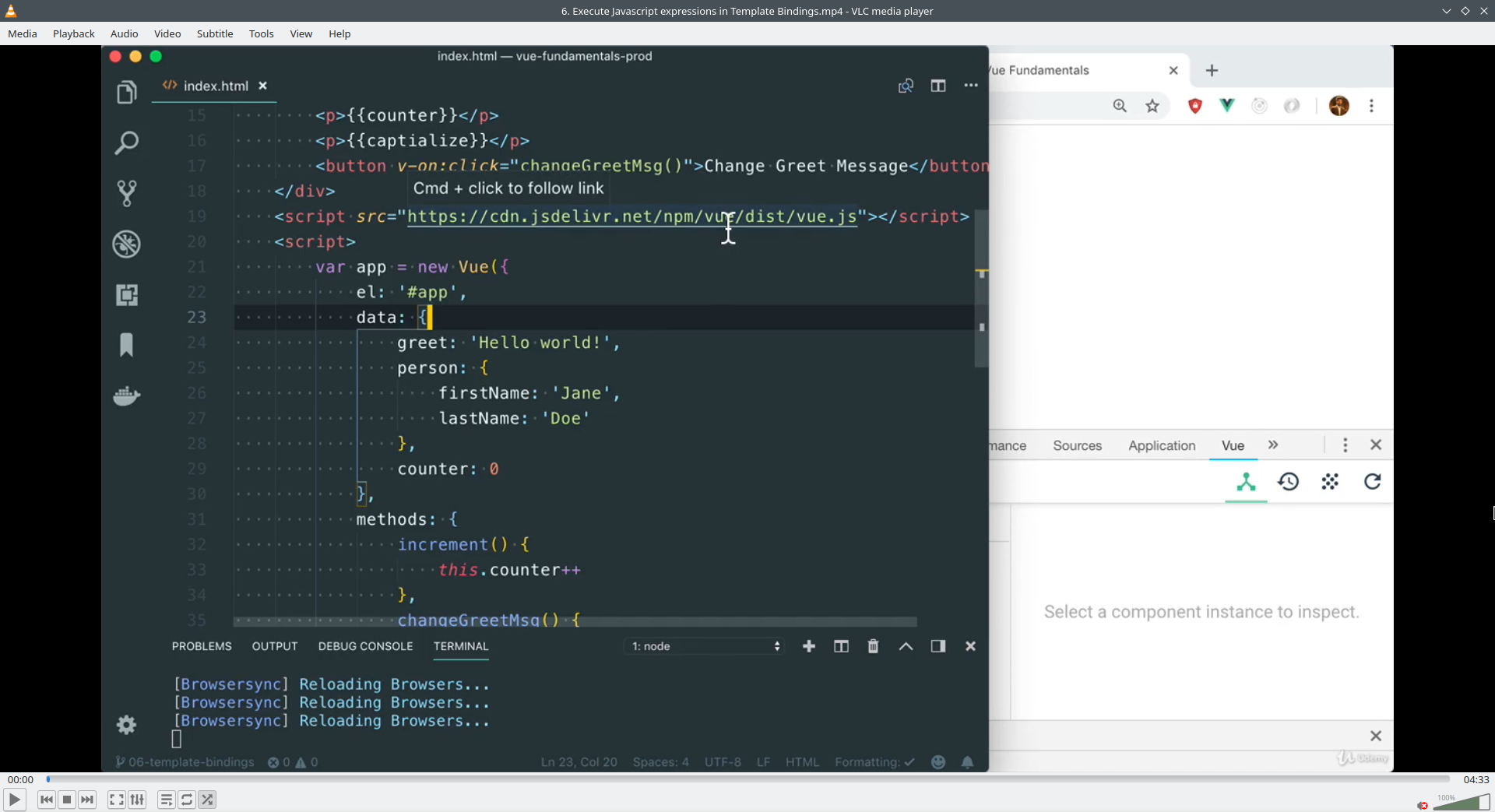The width and height of the screenshot is (1495, 812).
Task: Open the Chrome profile avatar
Action: click(x=1339, y=106)
